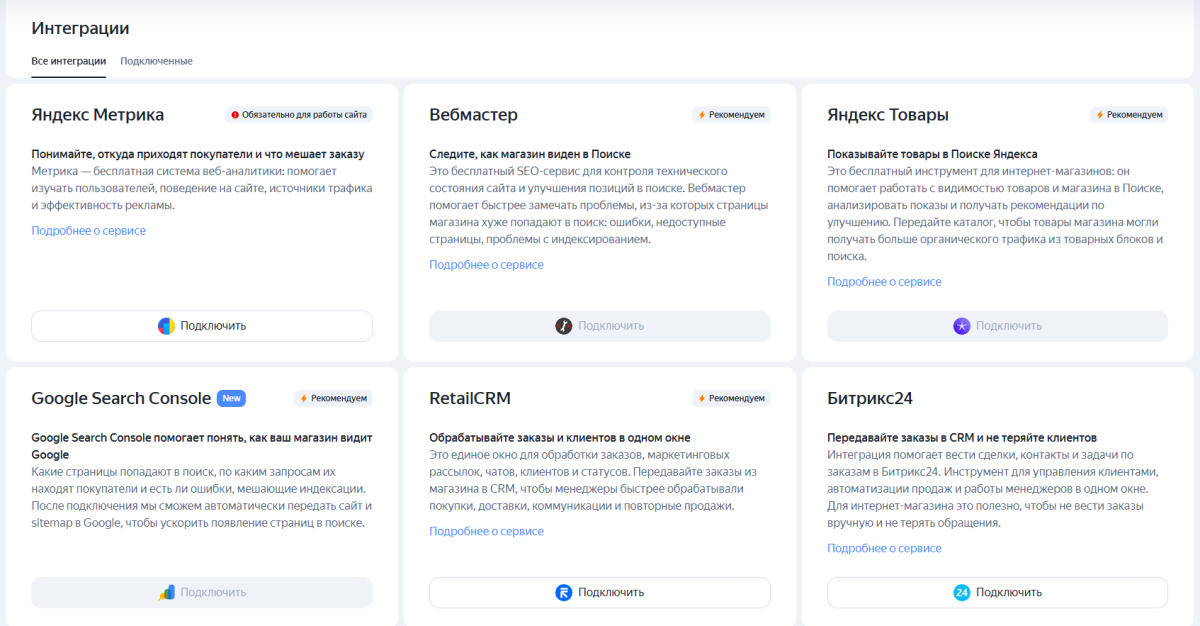Click the RetailCRM card title
The width and height of the screenshot is (1200, 626).
pyautogui.click(x=470, y=398)
